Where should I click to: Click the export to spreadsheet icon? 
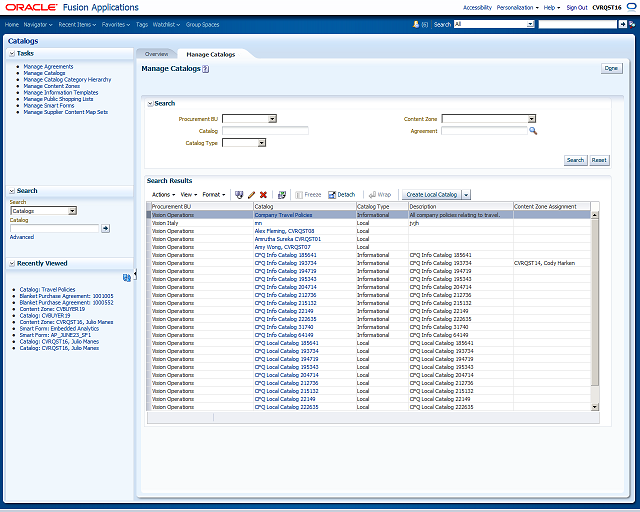(x=282, y=195)
